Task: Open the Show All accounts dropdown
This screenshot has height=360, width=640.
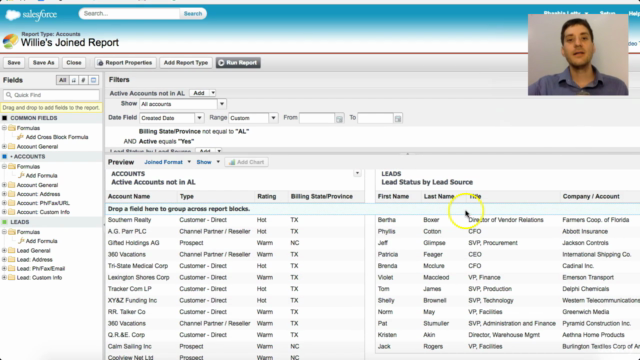Action: 222,104
